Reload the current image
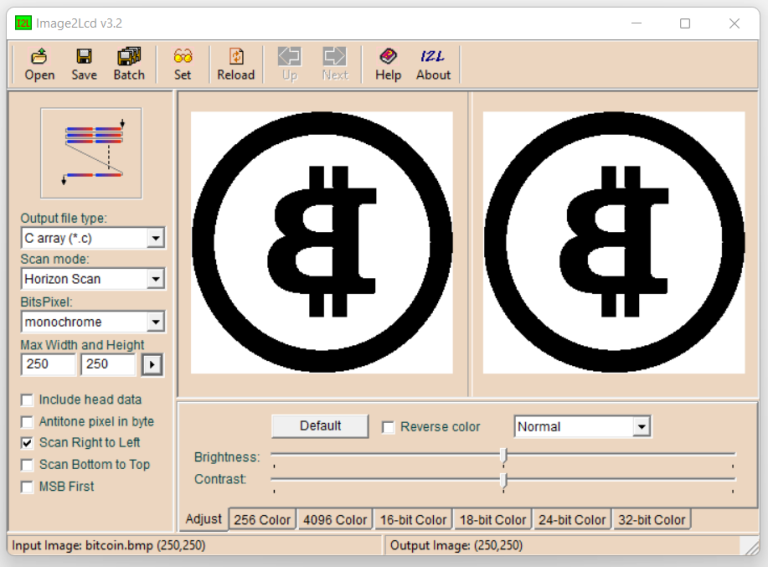 pos(236,64)
